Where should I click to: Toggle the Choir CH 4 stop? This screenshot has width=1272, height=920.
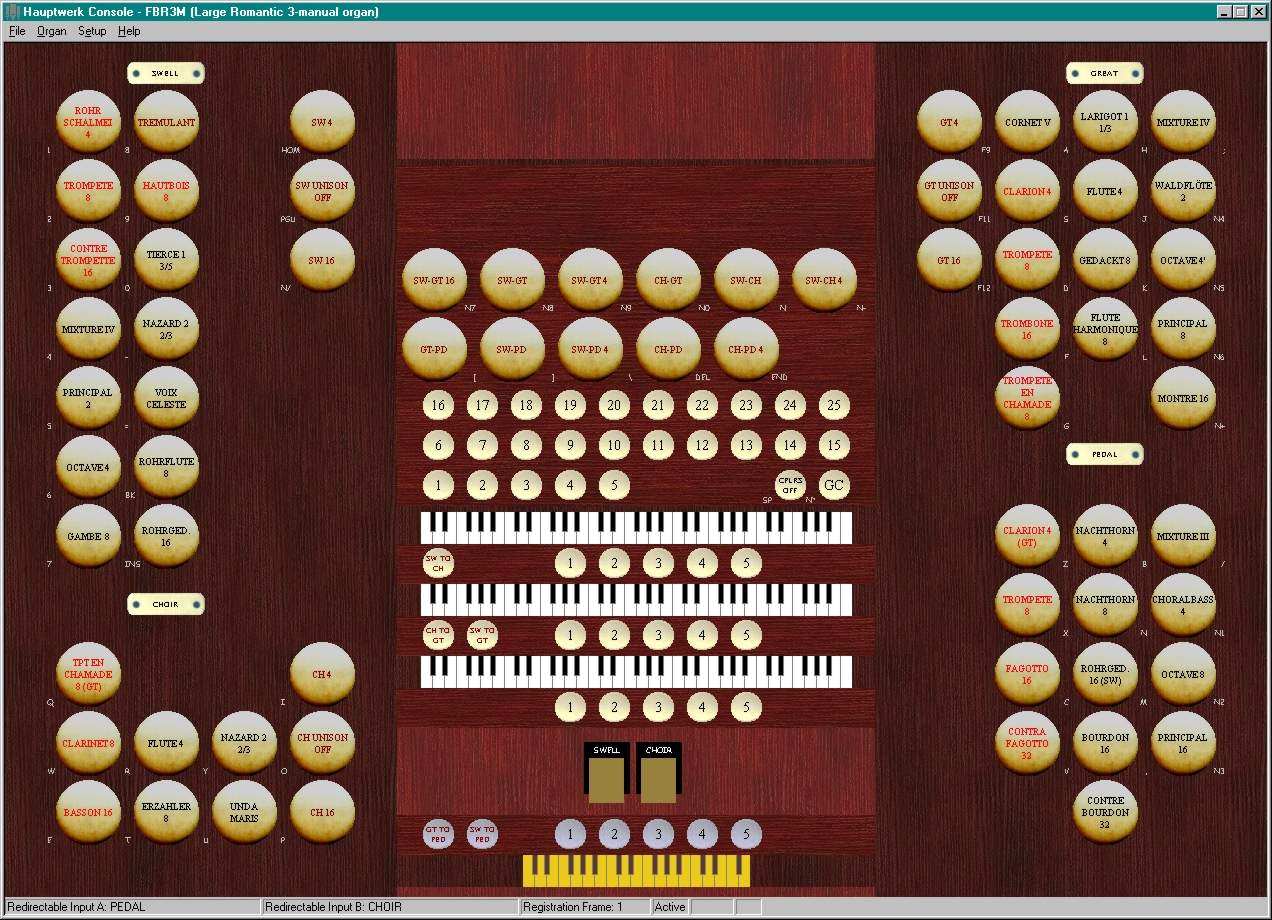coord(322,674)
